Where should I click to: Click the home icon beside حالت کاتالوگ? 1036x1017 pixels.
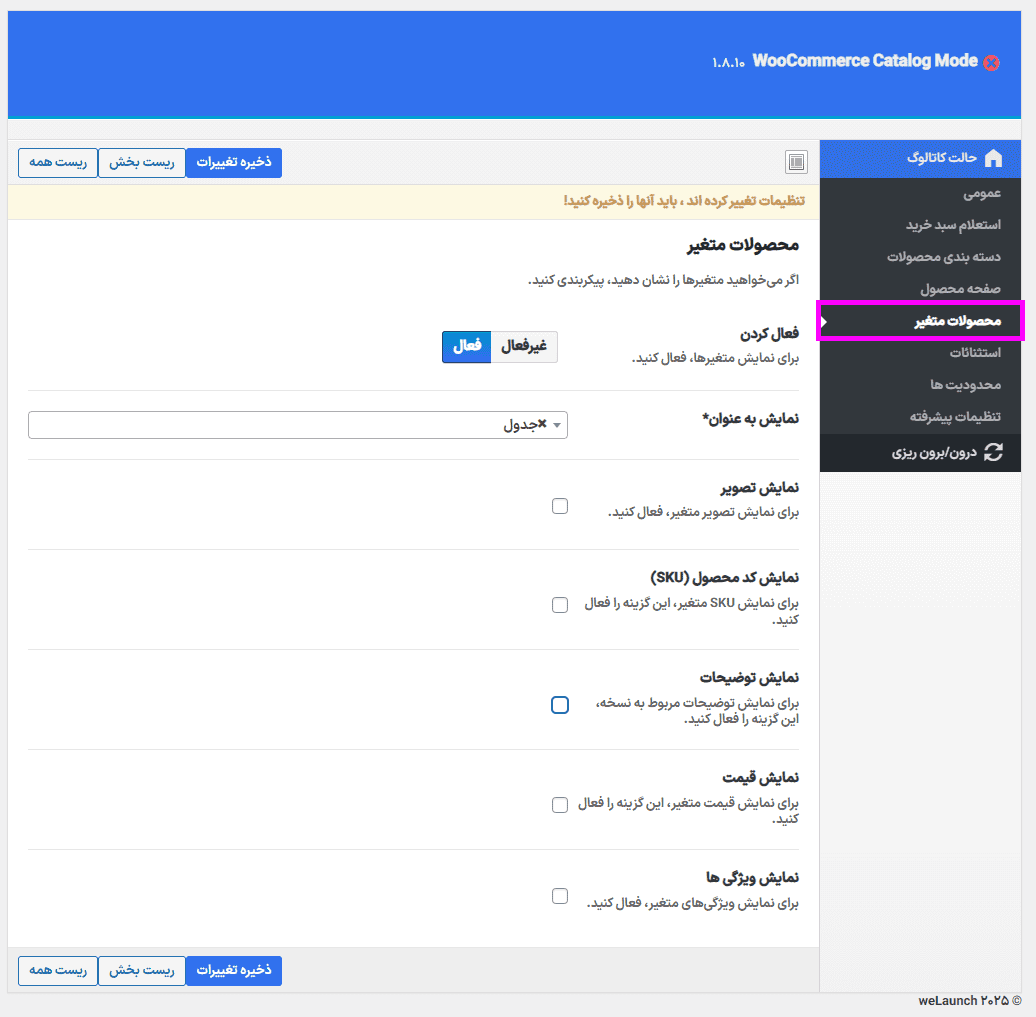[x=993, y=158]
